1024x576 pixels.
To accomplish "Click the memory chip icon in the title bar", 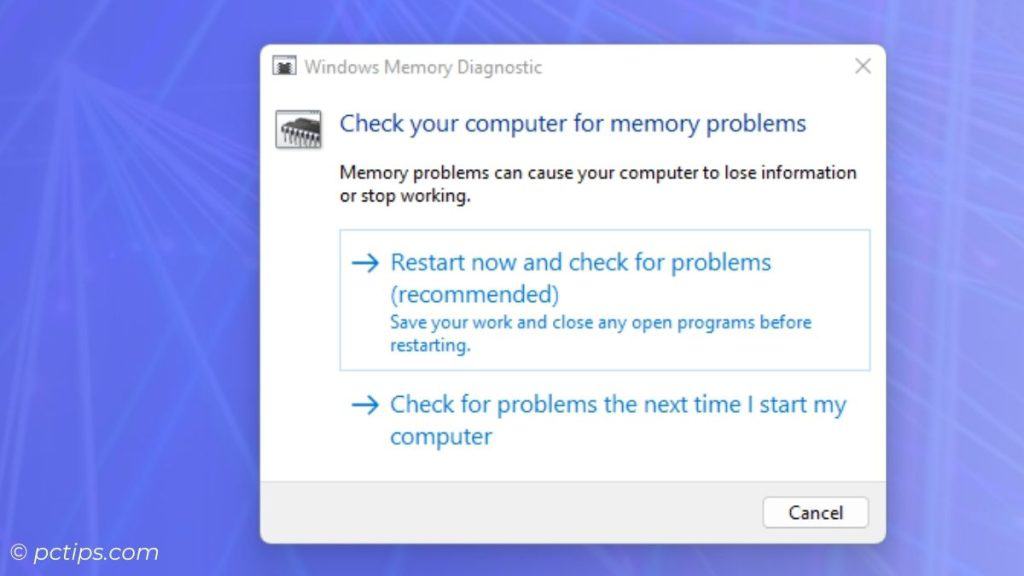I will point(284,66).
